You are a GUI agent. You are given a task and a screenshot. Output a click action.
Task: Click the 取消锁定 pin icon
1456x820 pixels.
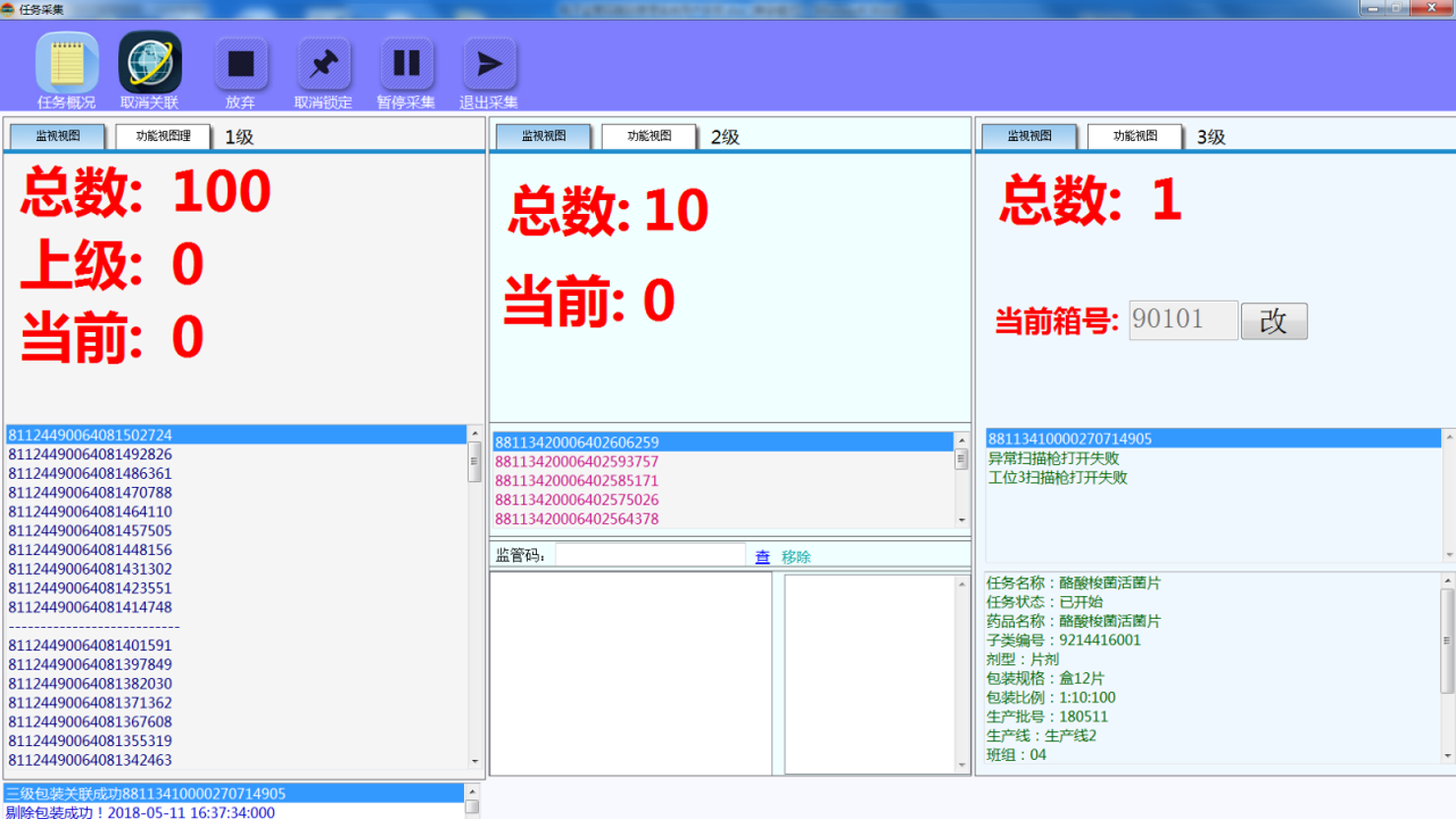pyautogui.click(x=323, y=64)
